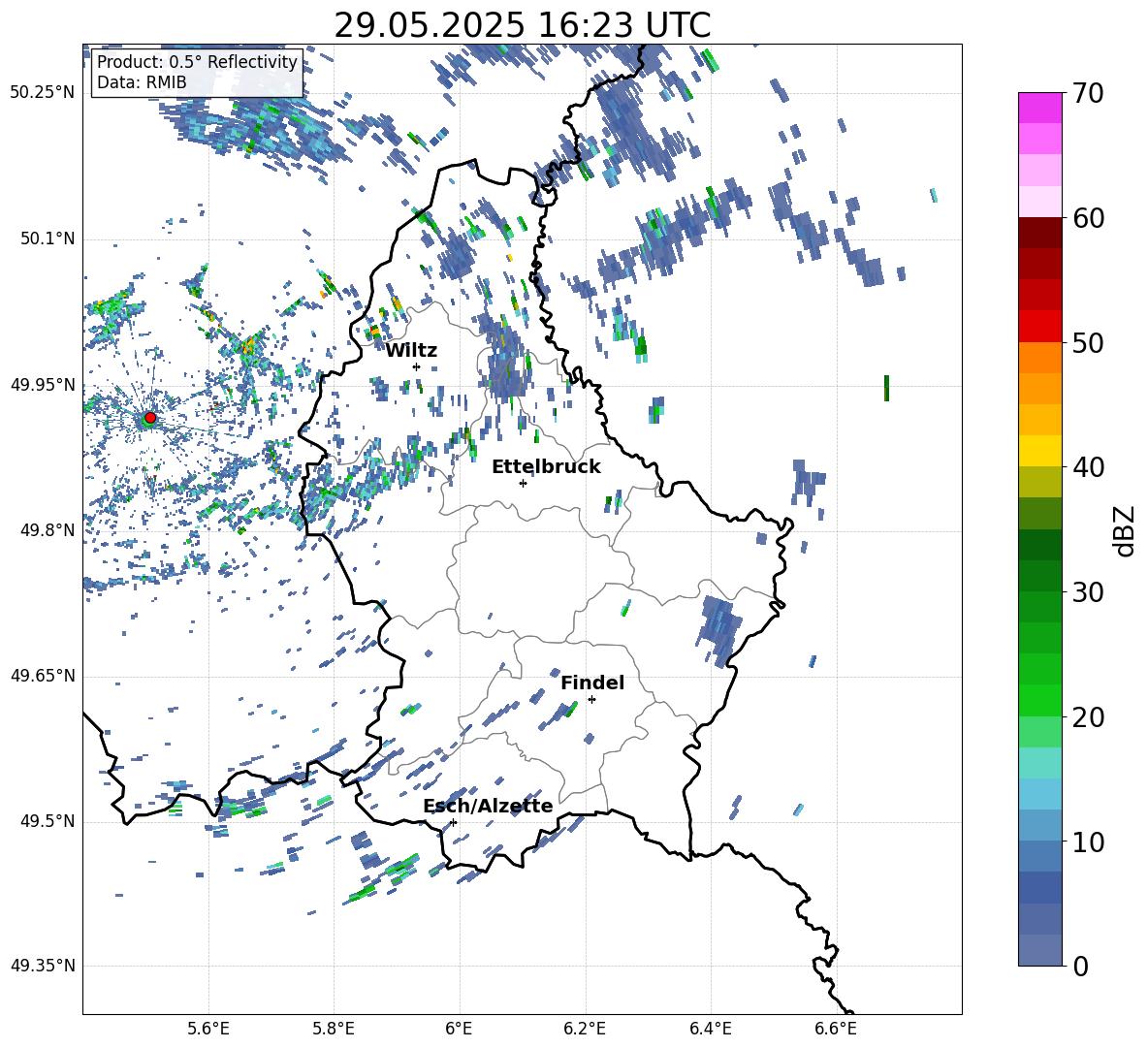Click the 6.4°E longitude label
The height and width of the screenshot is (1048, 1148).
tap(710, 1029)
